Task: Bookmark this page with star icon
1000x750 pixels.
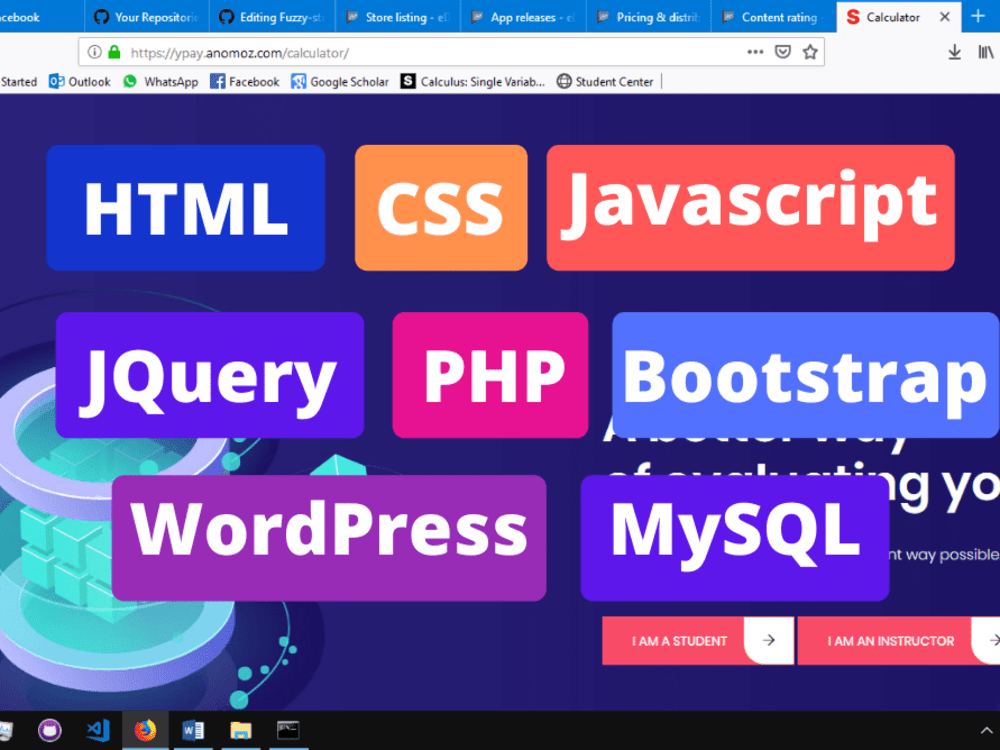Action: tap(810, 52)
